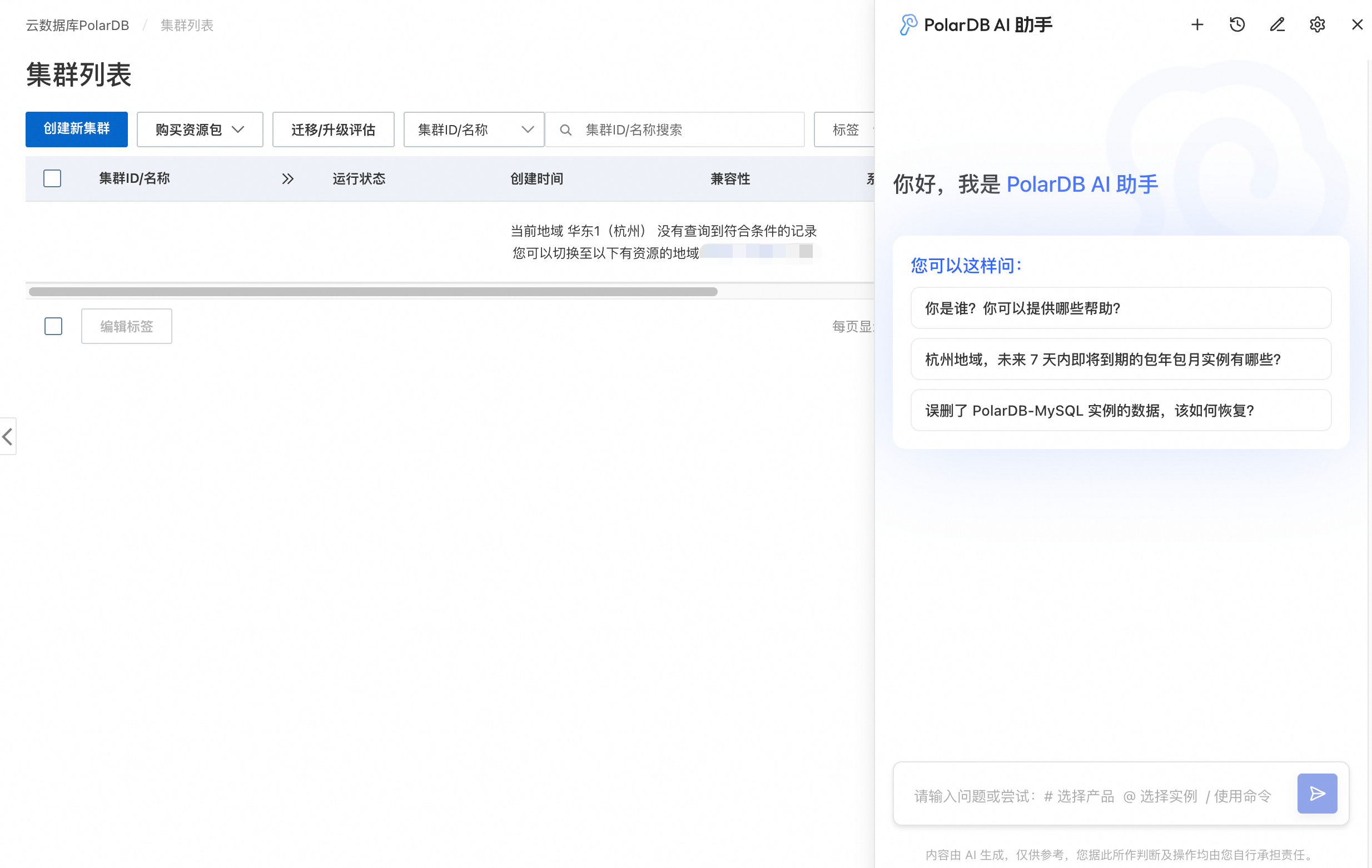The image size is (1372, 868).
Task: Click 编辑标签 button
Action: coord(127,326)
